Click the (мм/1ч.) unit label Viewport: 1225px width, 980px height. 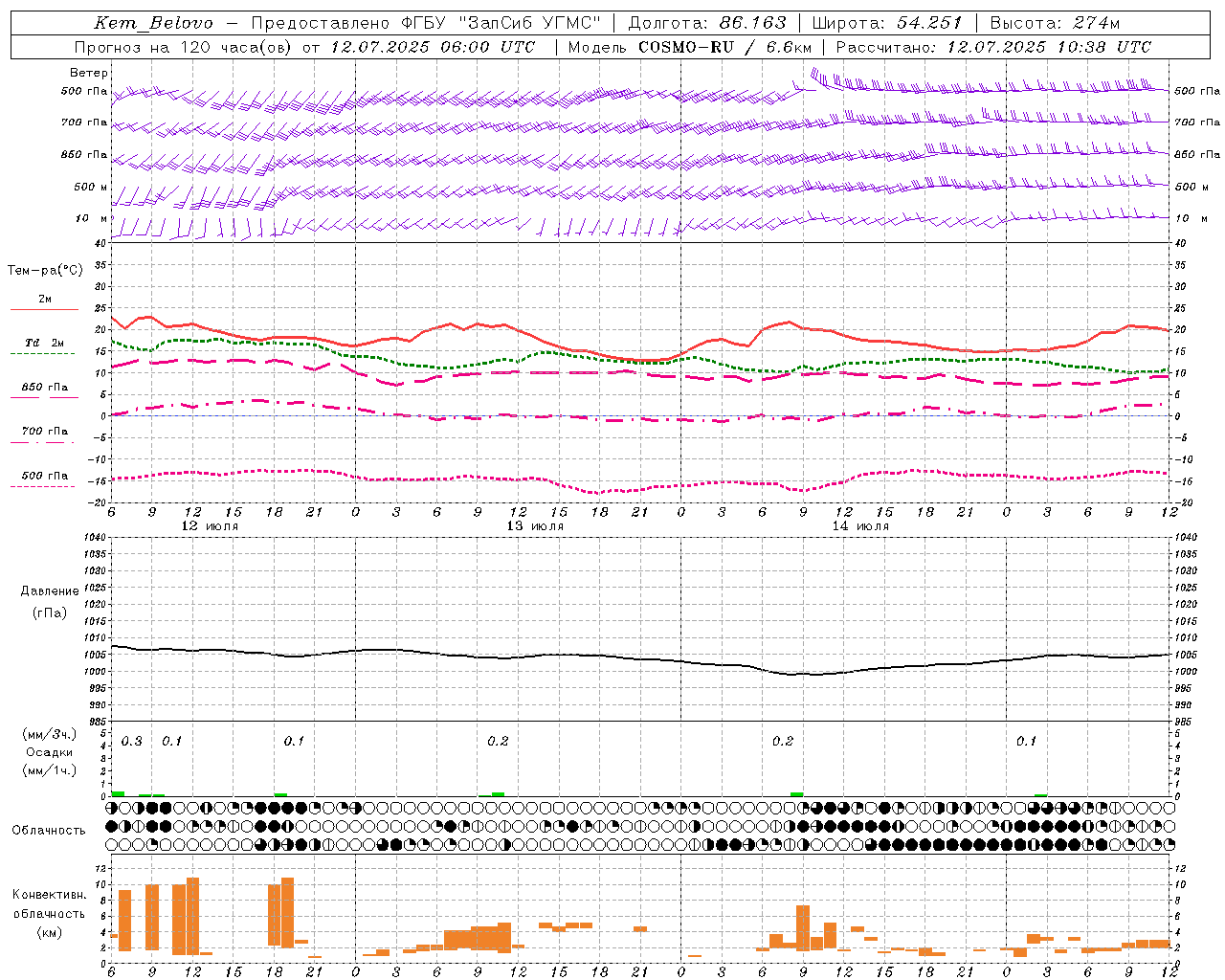49,770
